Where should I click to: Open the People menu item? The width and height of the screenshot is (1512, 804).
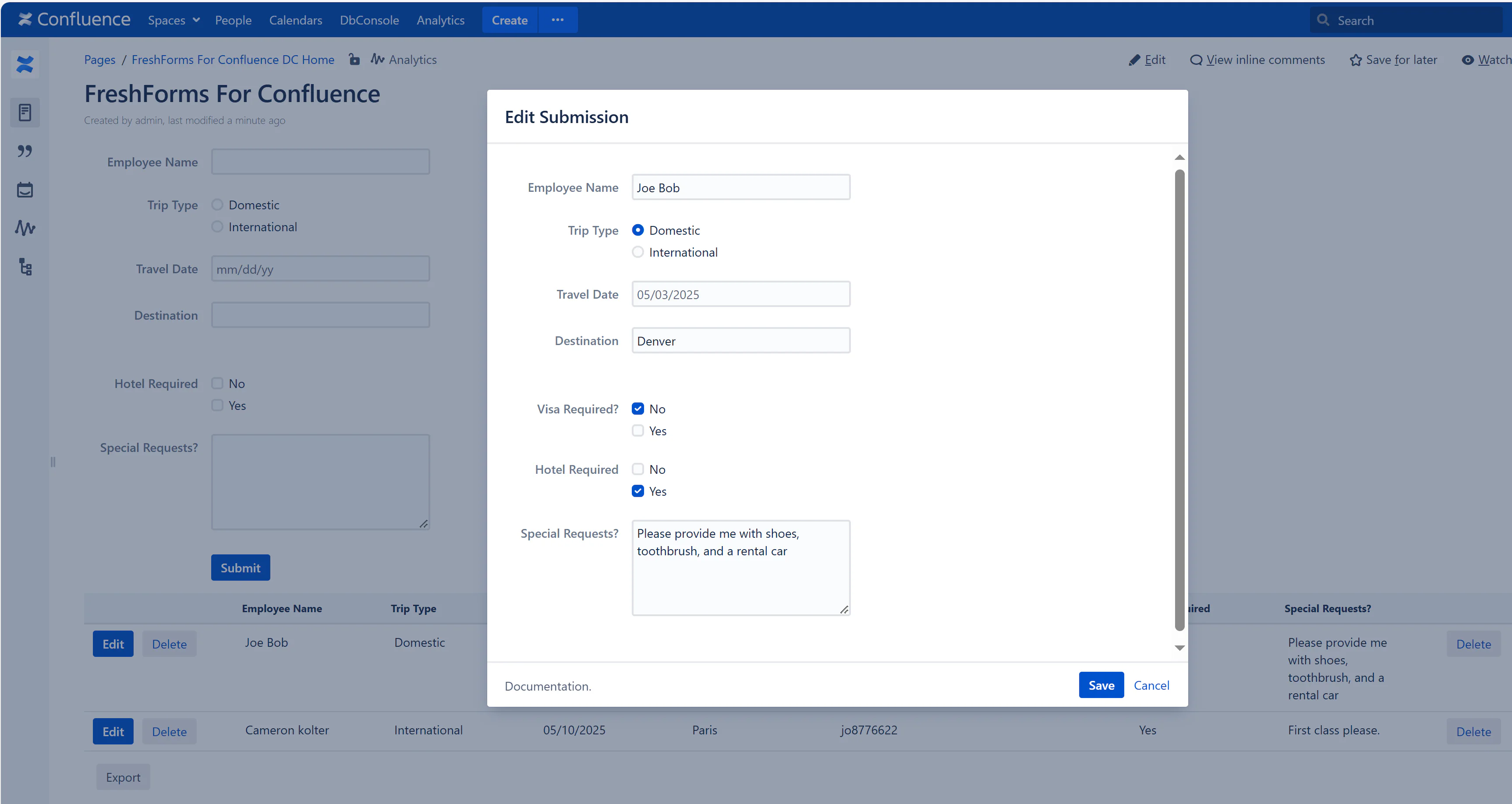233,20
